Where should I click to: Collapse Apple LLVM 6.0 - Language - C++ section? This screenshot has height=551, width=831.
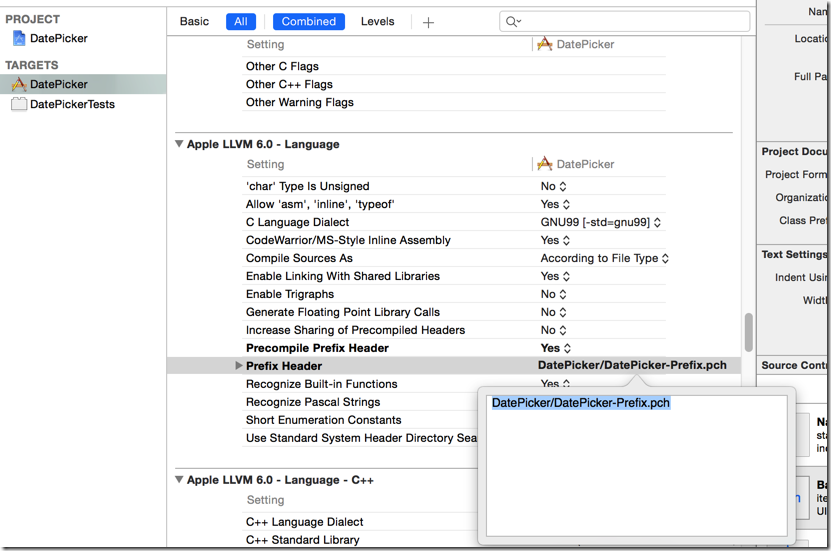click(x=179, y=480)
